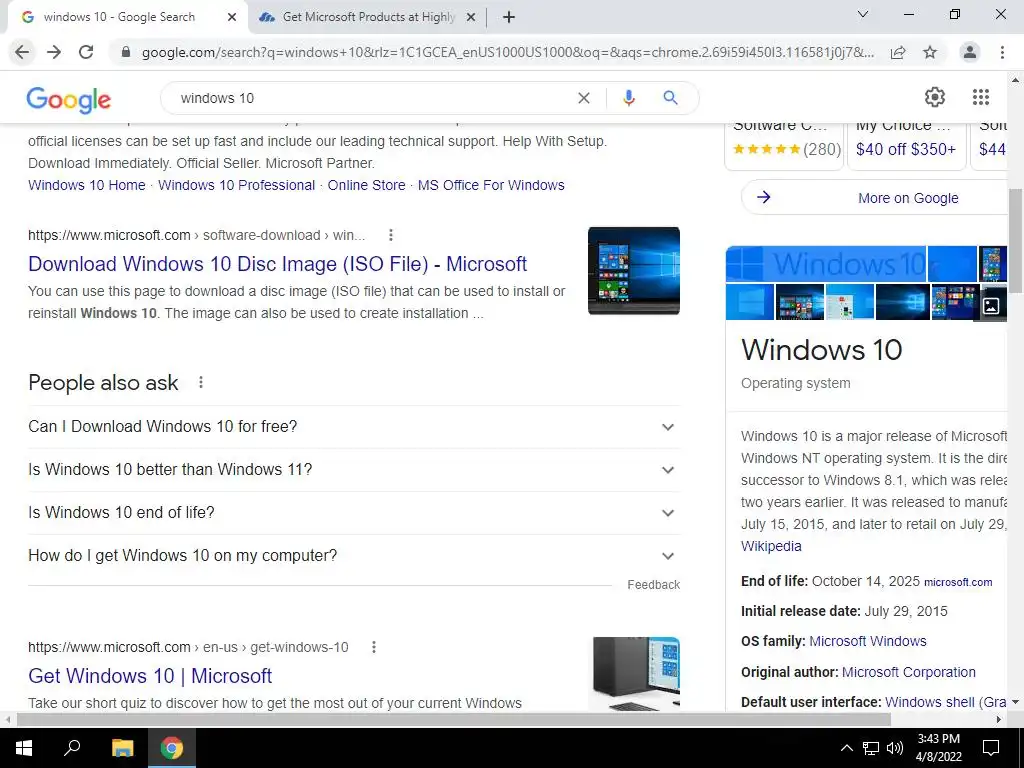Open the Chrome profile avatar
1024x768 pixels.
click(x=970, y=52)
